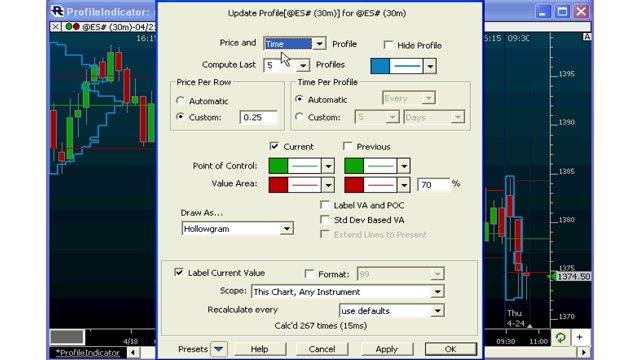Click red Current Value Area swatch
Screen dimensions: 640x360
pyautogui.click(x=278, y=185)
